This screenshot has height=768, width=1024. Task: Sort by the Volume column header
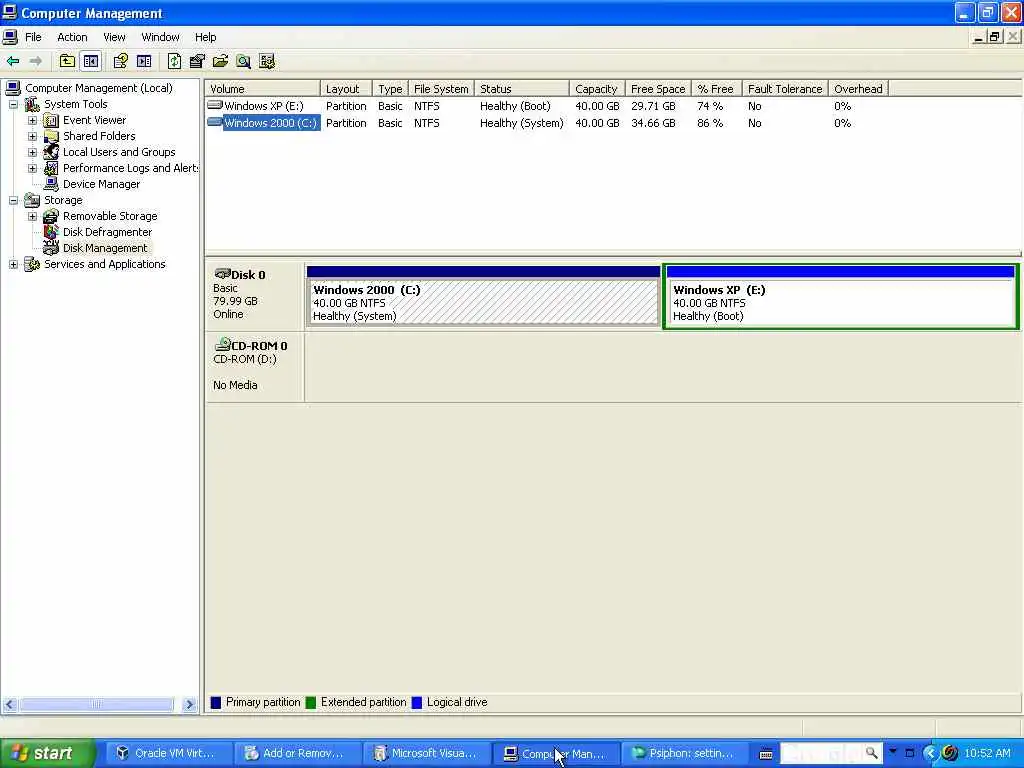pos(263,89)
